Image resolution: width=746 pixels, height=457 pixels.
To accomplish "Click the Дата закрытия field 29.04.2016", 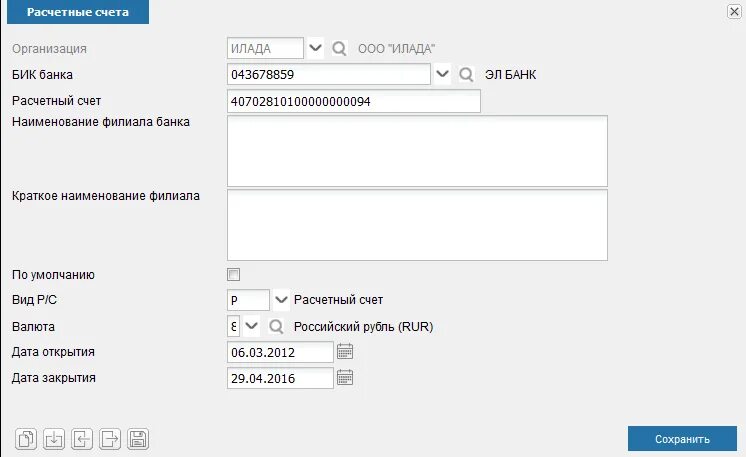I will [280, 378].
